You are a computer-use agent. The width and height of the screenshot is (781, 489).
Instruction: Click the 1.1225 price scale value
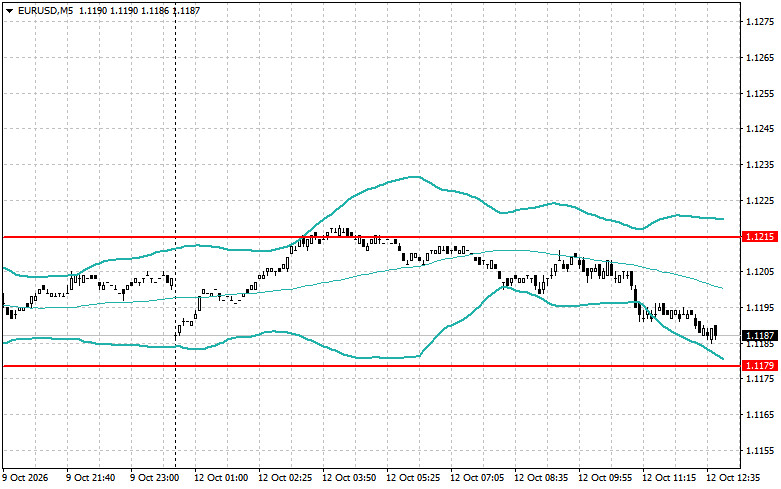point(761,201)
